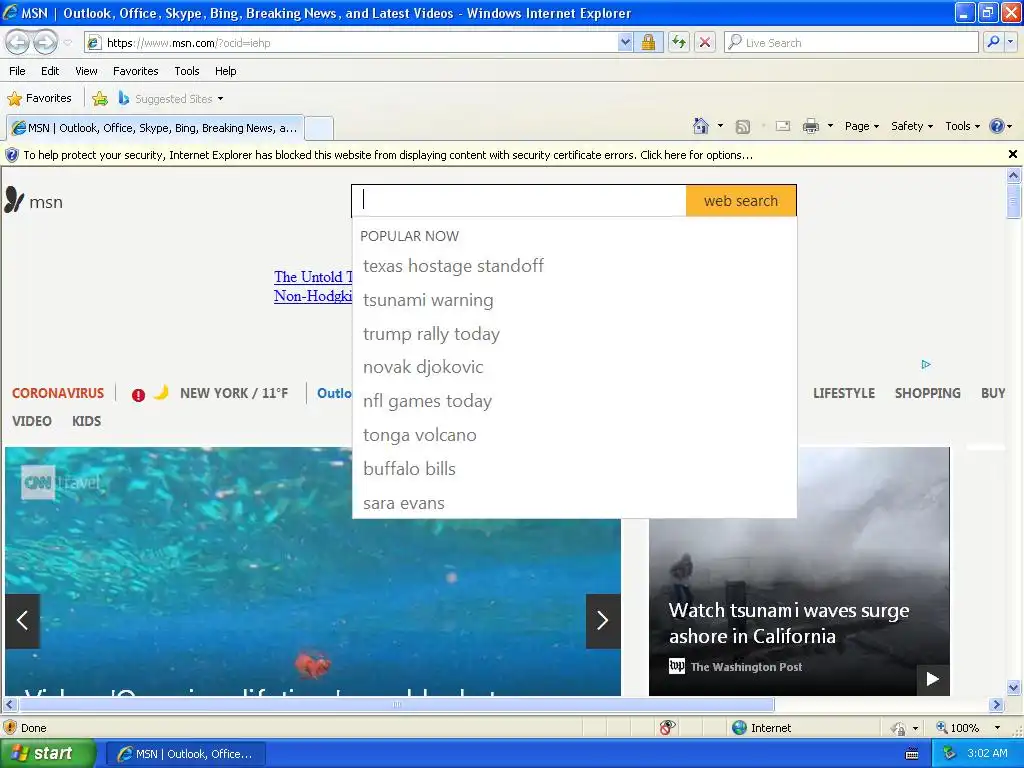Open the Page dropdown menu
Screen dimensions: 1024x768
click(861, 126)
